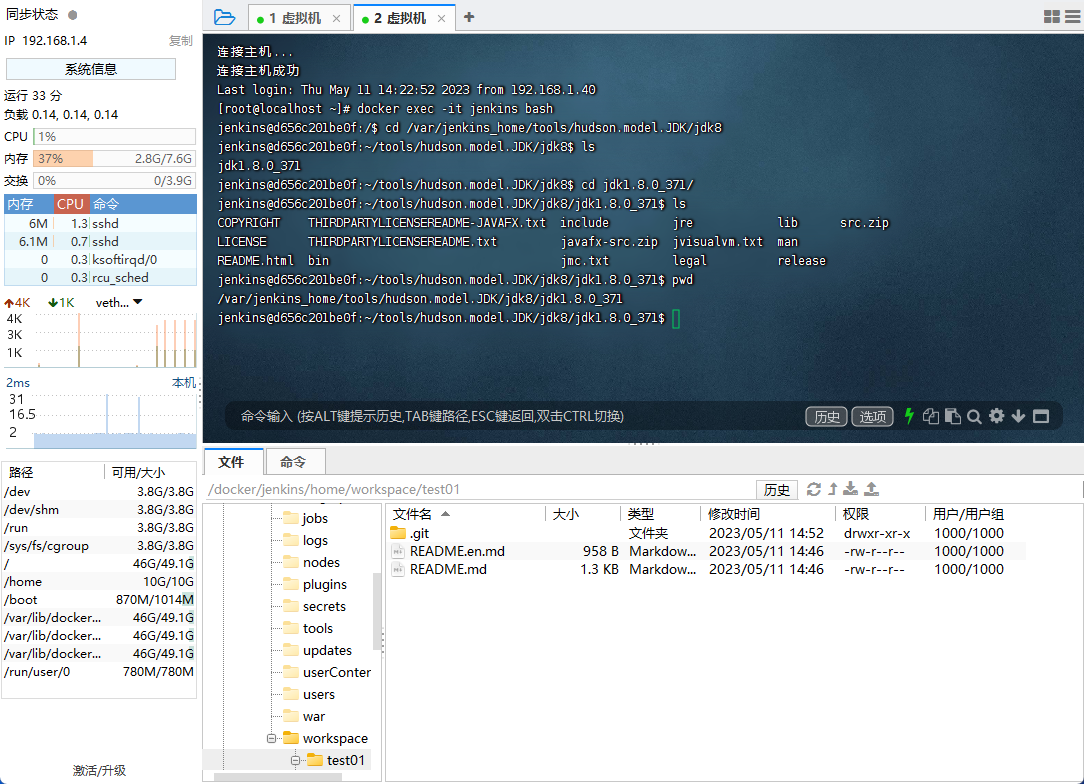
Task: Sort processes by CPU column
Action: coord(71,204)
